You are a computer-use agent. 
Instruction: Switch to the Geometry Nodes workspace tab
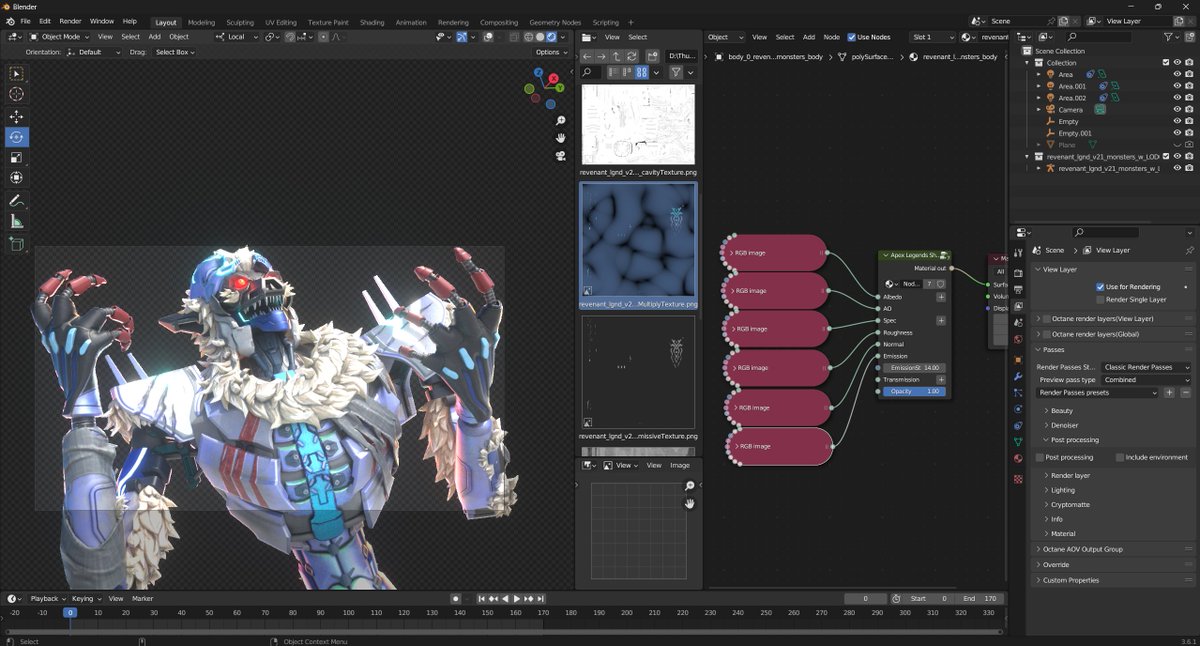point(555,22)
